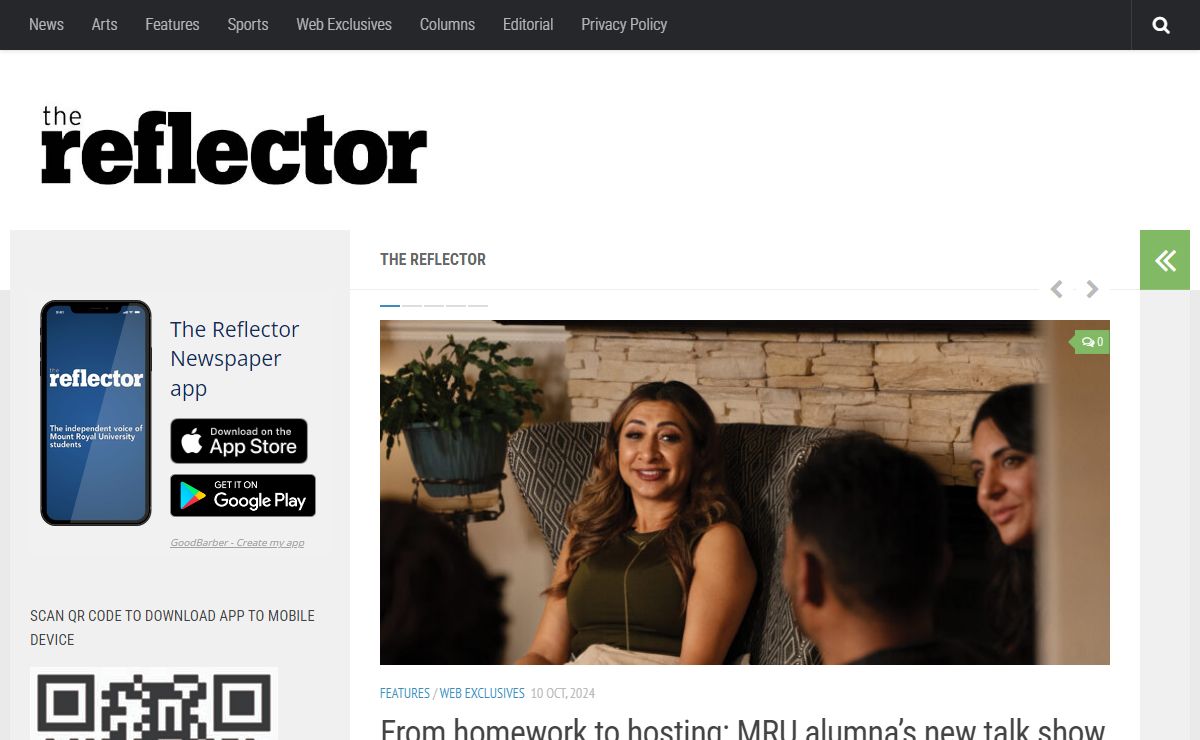Open the featured talk show article photo
The height and width of the screenshot is (740, 1200).
pyautogui.click(x=745, y=492)
